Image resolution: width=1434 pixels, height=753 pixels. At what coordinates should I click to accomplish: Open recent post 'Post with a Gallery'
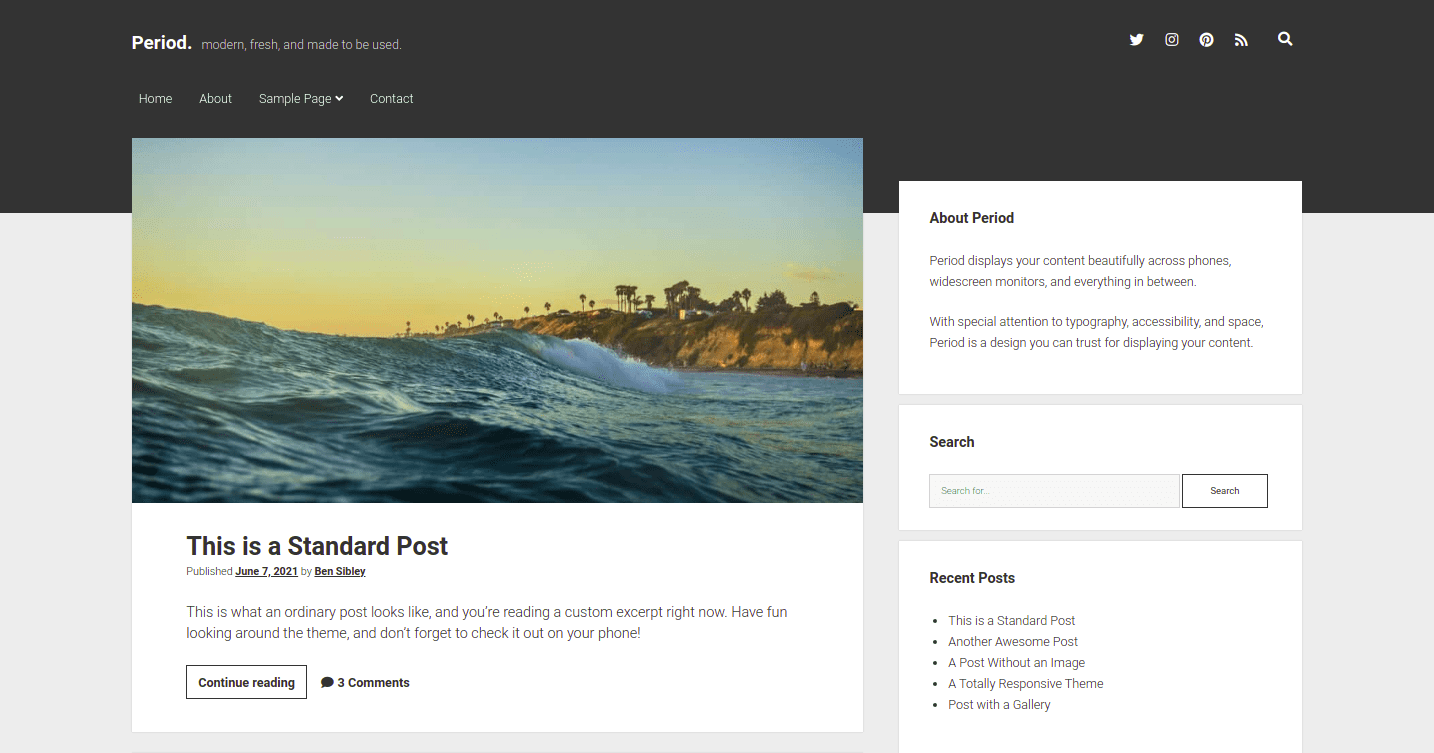[x=999, y=704]
